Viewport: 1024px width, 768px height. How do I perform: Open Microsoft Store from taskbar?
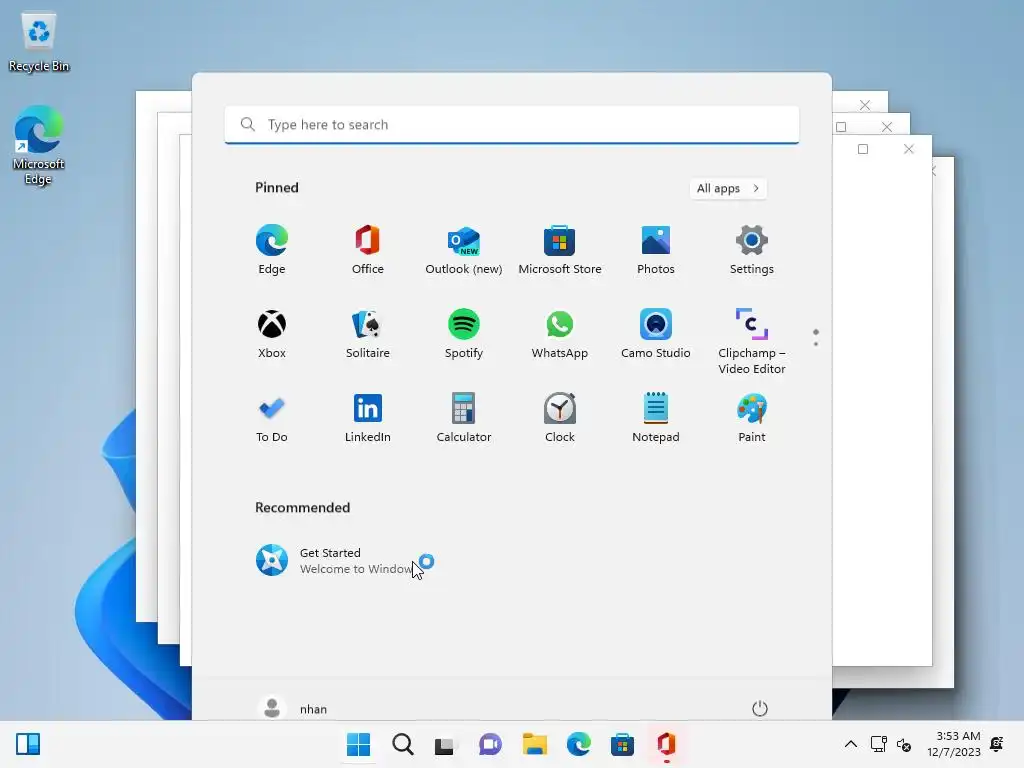[x=622, y=744]
